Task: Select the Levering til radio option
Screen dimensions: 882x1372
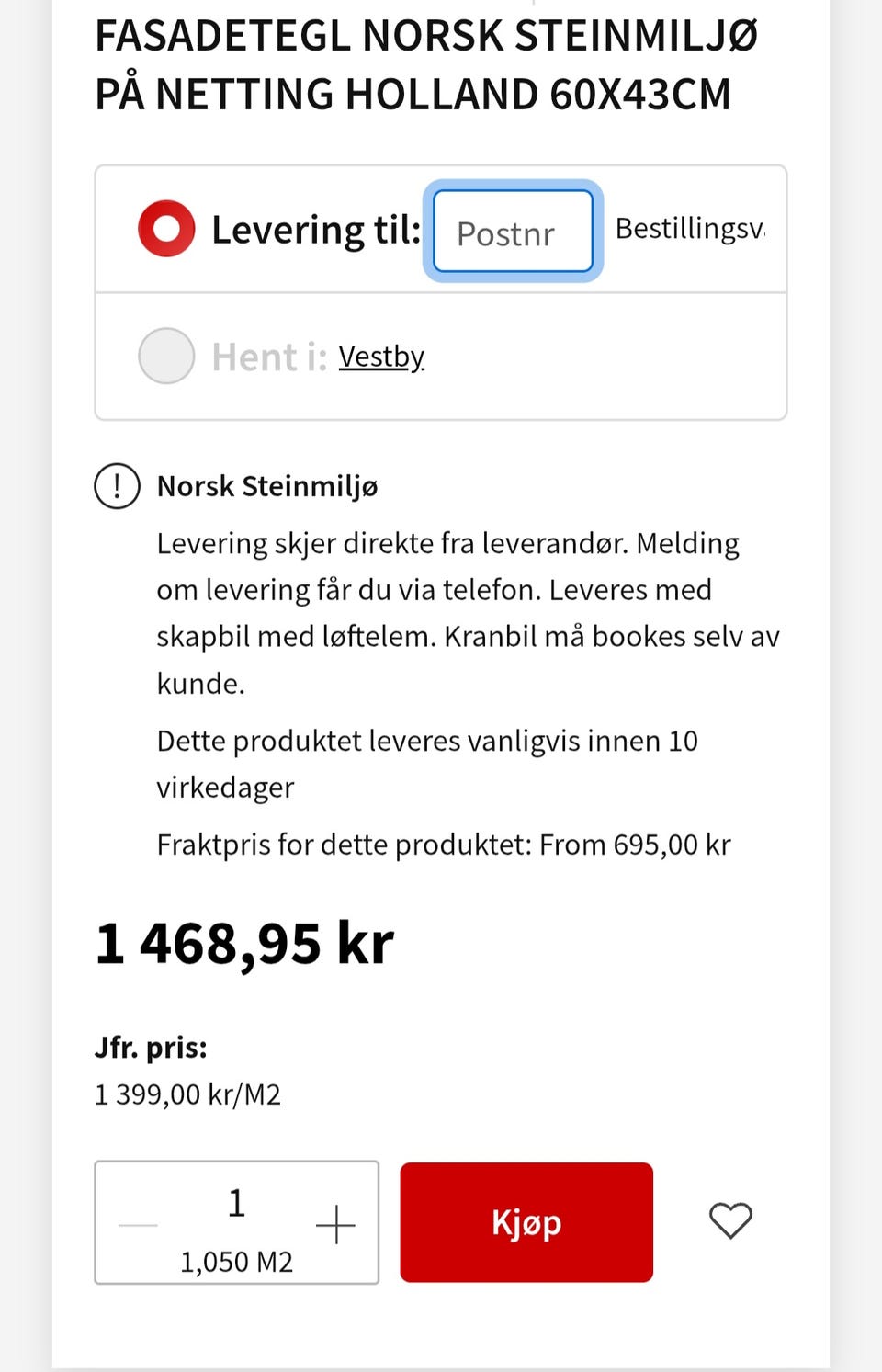Action: click(x=166, y=228)
